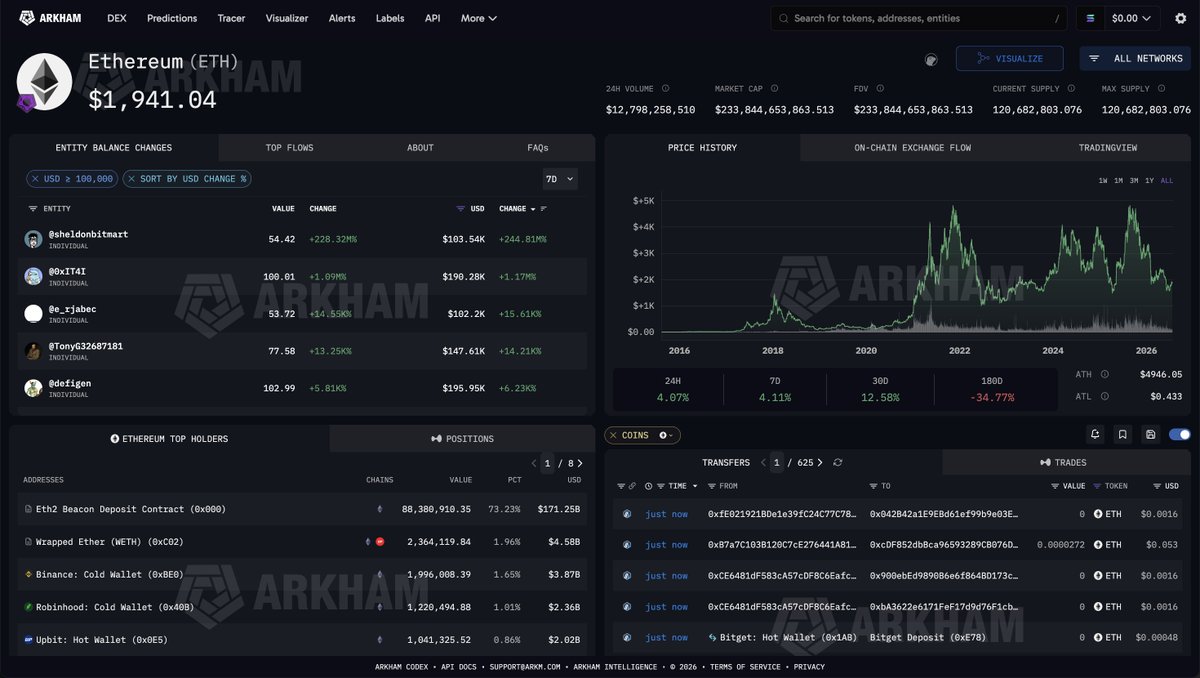Open DEX in the top navigation
The height and width of the screenshot is (678, 1200).
coord(116,18)
